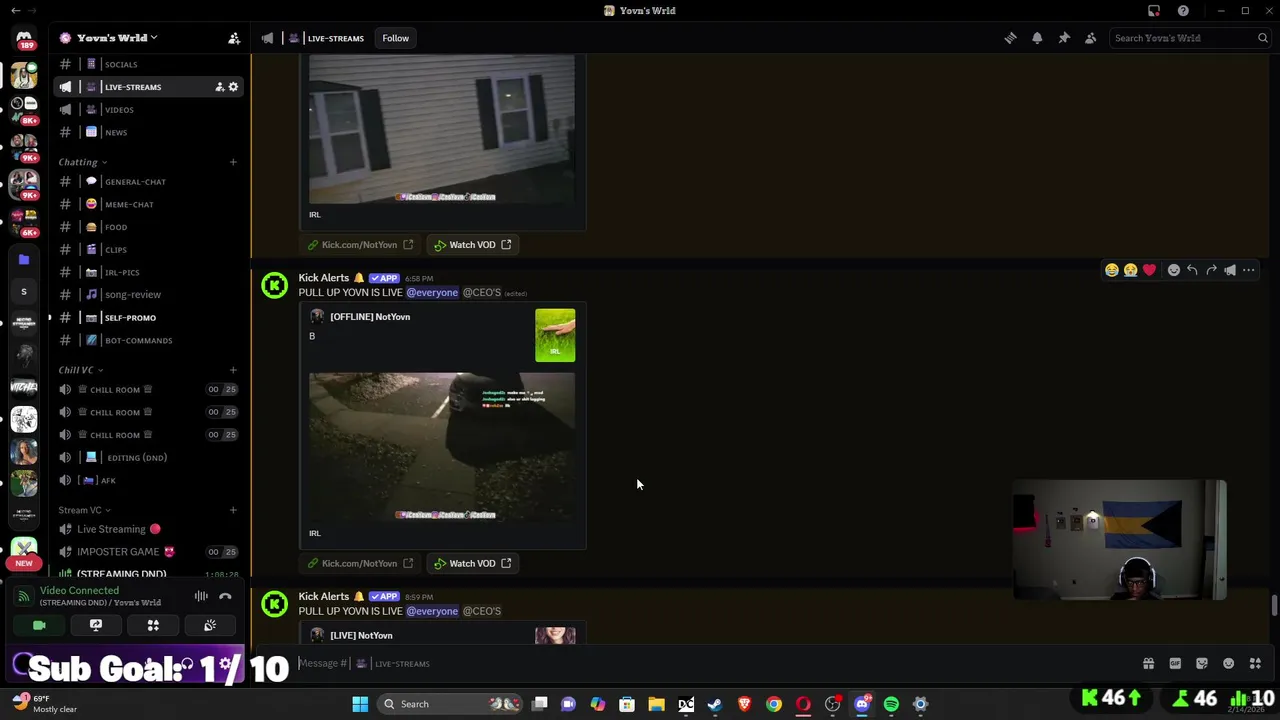The height and width of the screenshot is (720, 1280).
Task: React with the laughing-crying emoji
Action: click(x=1111, y=270)
